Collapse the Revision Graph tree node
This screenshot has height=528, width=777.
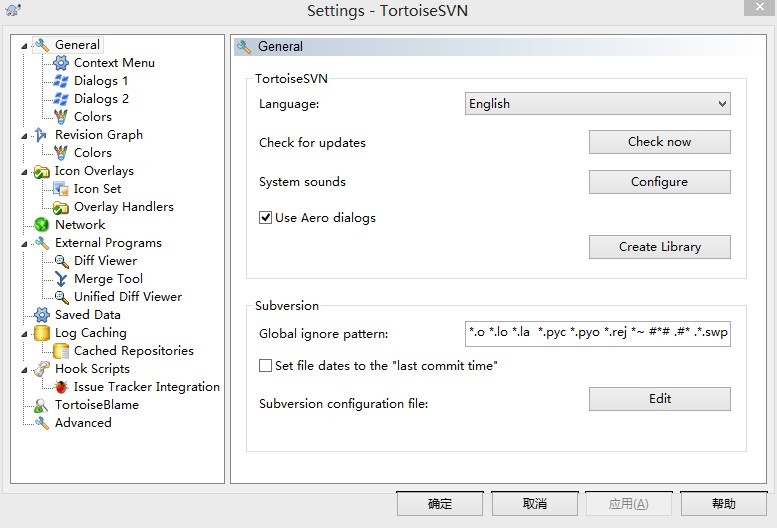[x=24, y=136]
